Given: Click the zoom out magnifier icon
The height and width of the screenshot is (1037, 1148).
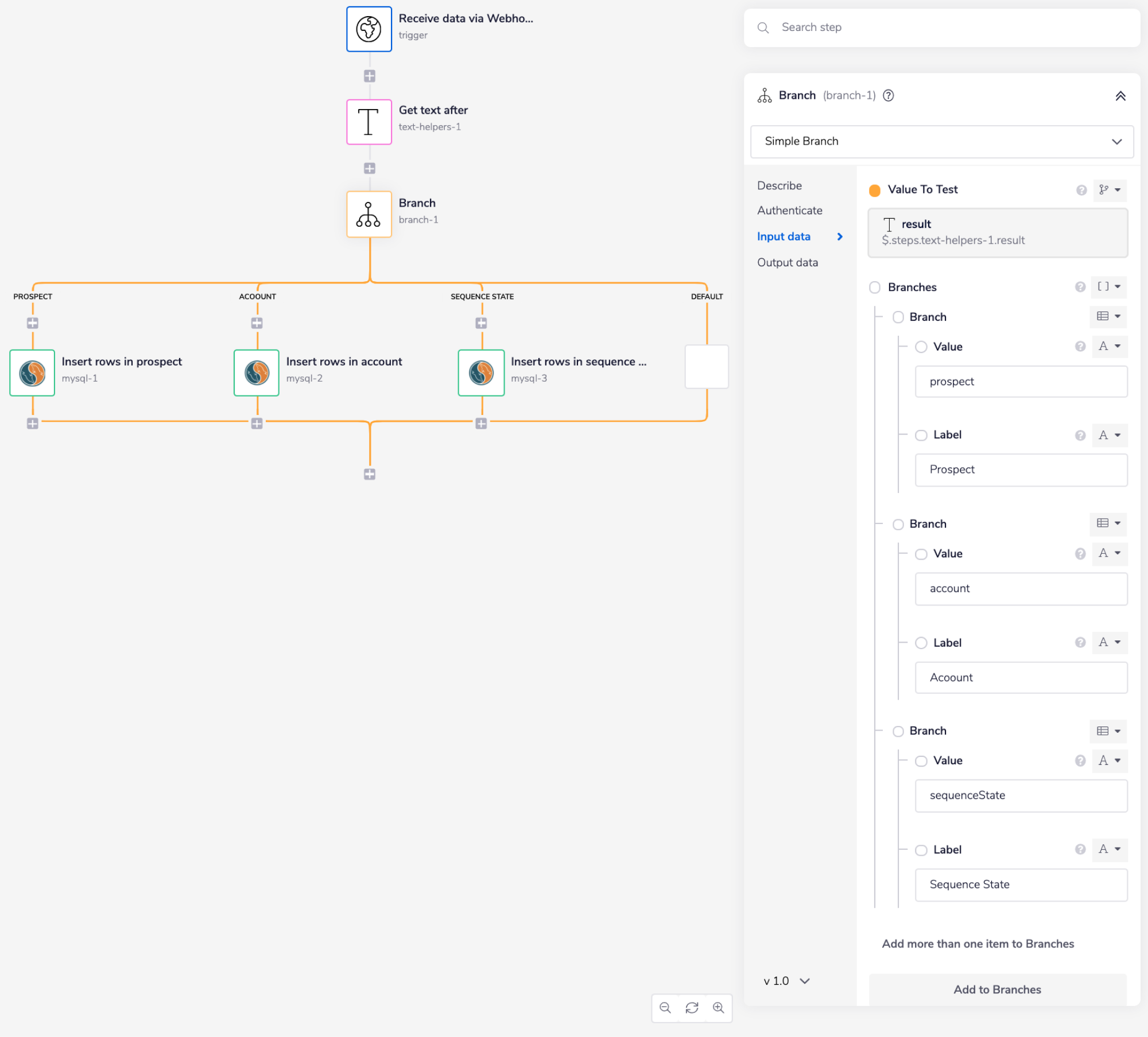Looking at the screenshot, I should click(x=665, y=1008).
